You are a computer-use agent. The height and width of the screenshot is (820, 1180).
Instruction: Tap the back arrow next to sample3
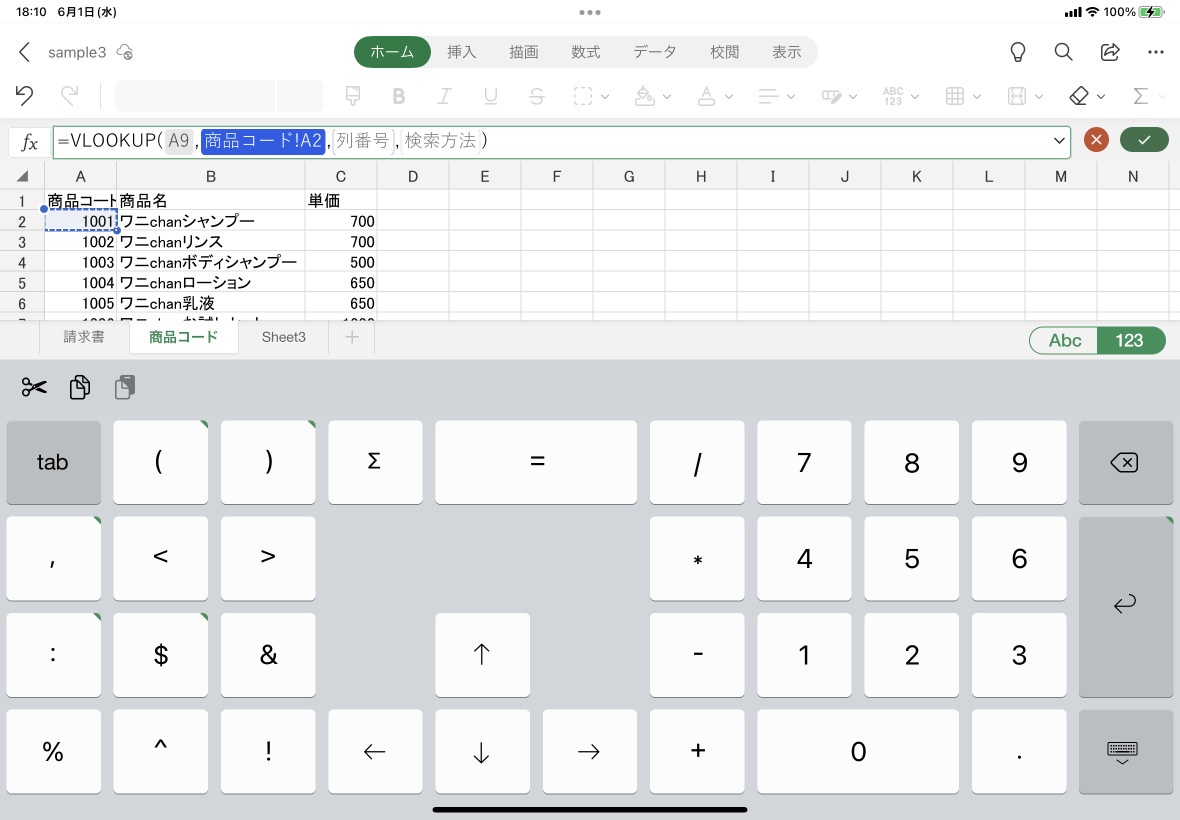tap(24, 52)
